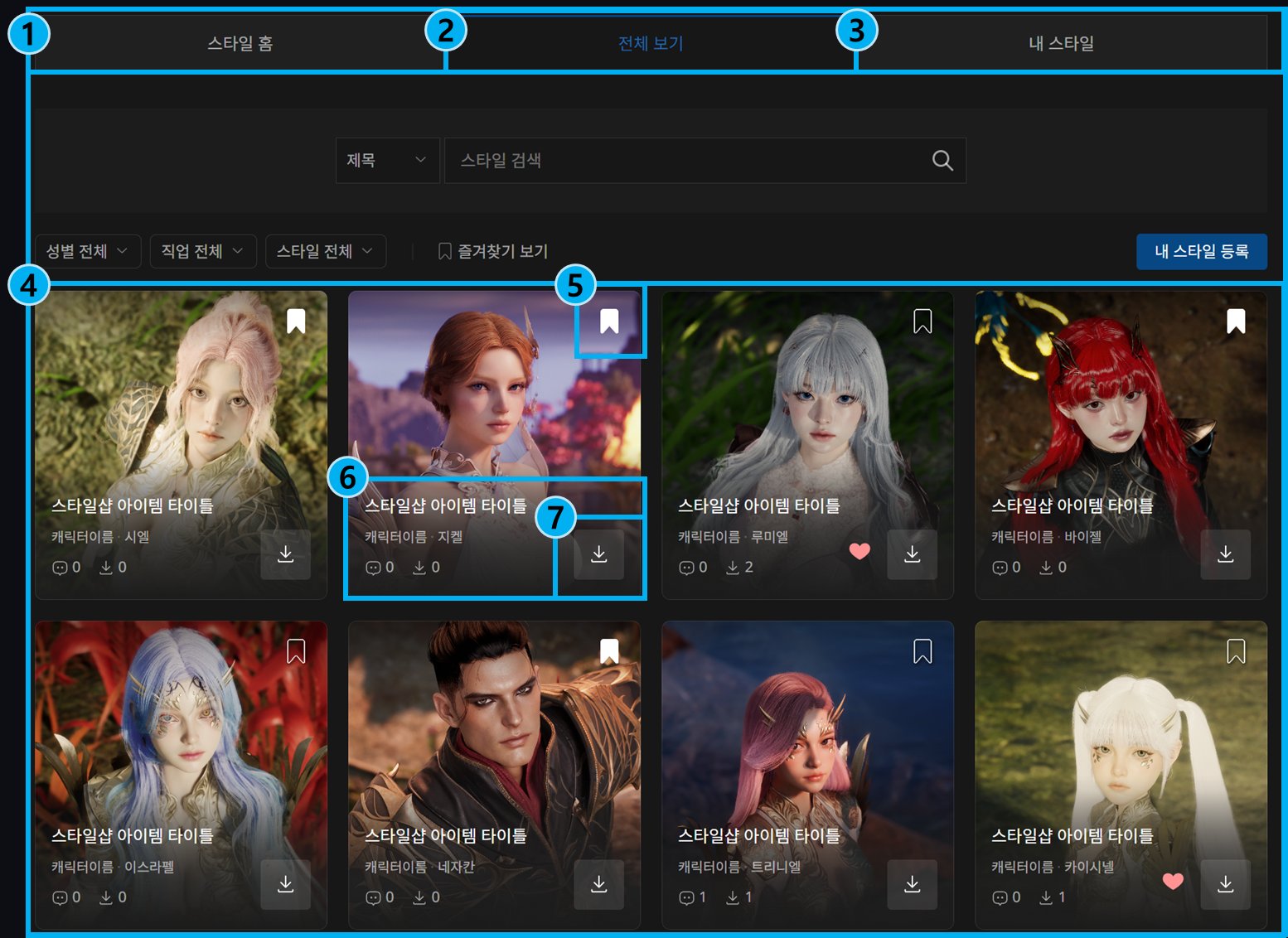
Task: Click the comment bubble icon on 시엘's card
Action: (x=60, y=568)
